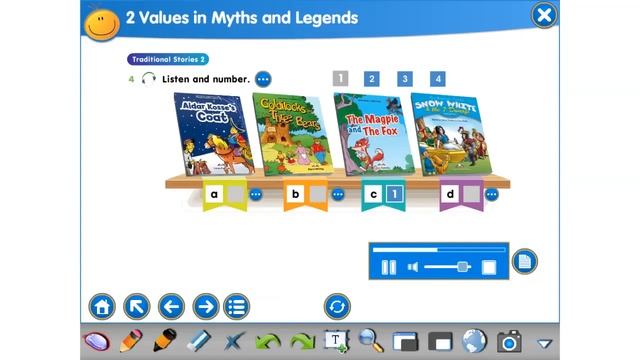Select the magnifying glass zoom tool
The width and height of the screenshot is (640, 360).
tap(371, 340)
